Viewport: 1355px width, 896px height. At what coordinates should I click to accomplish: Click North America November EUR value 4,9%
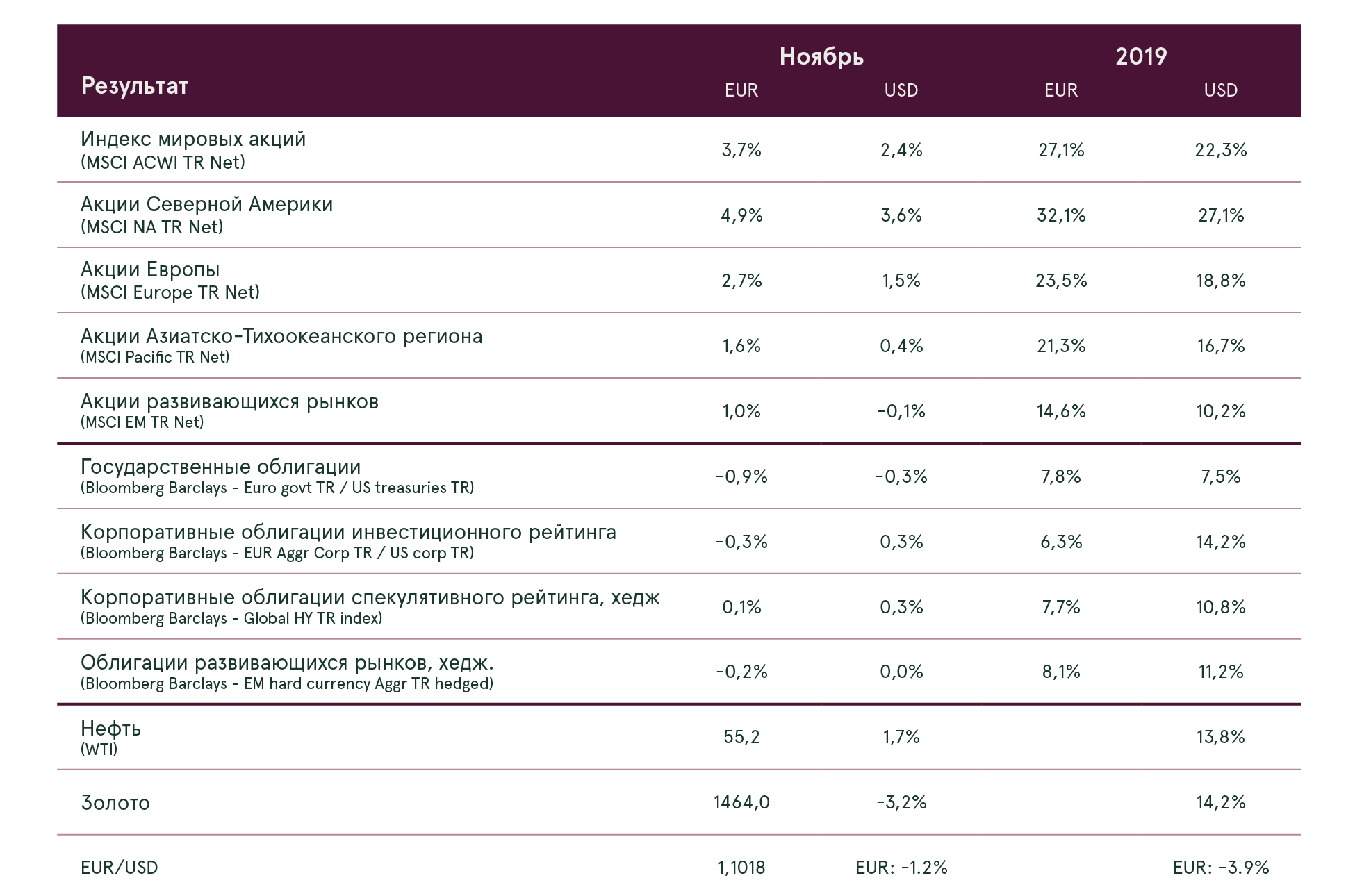click(x=741, y=216)
